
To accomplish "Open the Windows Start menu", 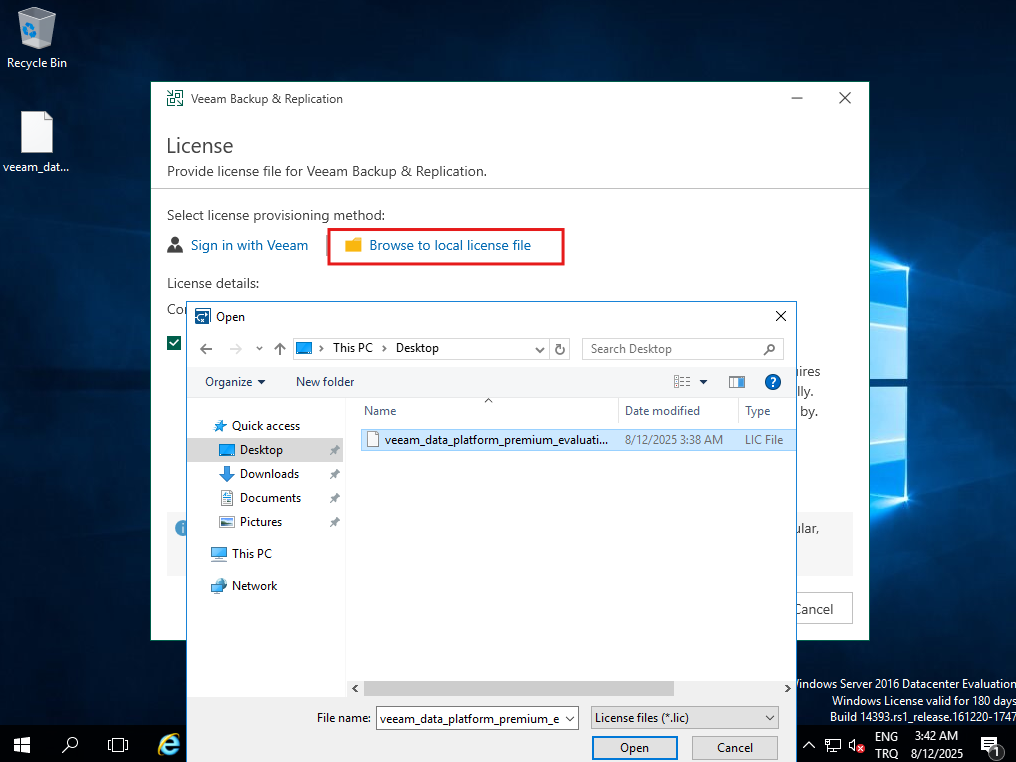I will point(22,745).
